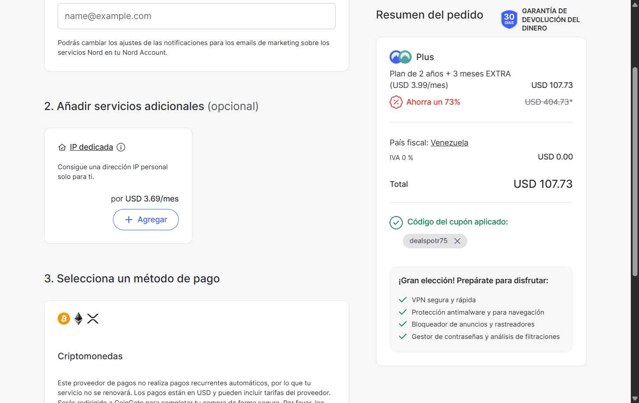
Task: Click the IVA 0 % label
Action: pyautogui.click(x=401, y=158)
